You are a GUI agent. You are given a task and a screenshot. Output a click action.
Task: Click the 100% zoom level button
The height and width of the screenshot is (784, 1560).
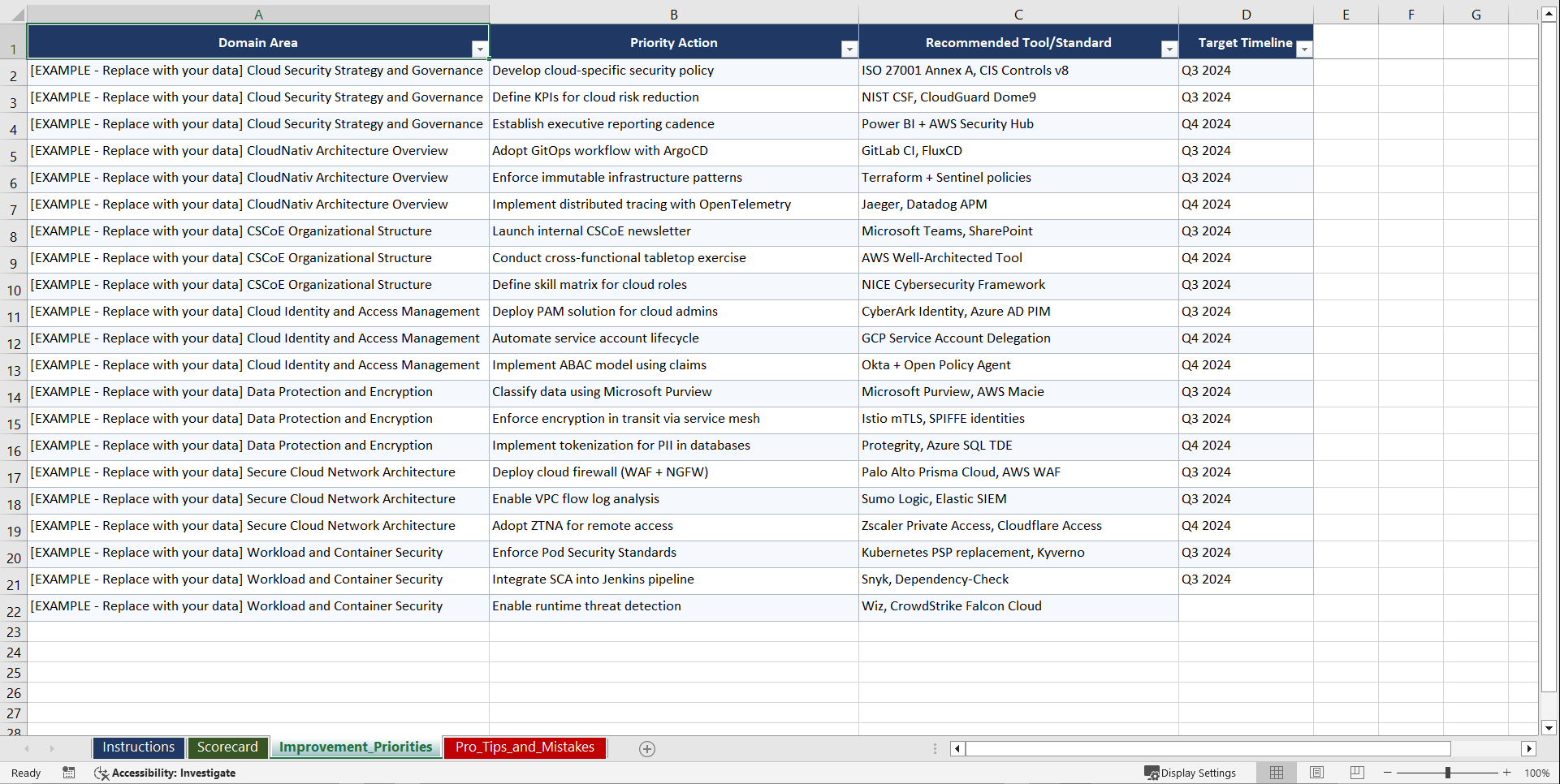tap(1538, 773)
